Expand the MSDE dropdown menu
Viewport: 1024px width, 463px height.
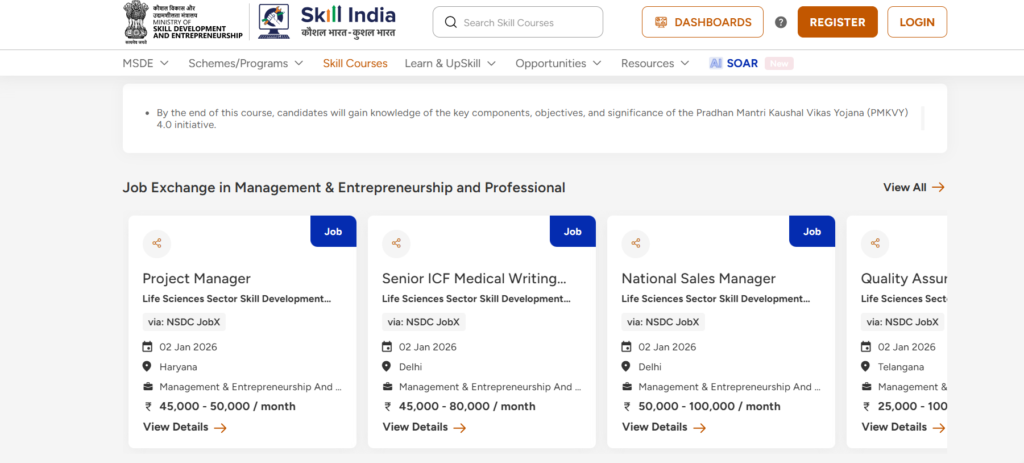pos(146,63)
